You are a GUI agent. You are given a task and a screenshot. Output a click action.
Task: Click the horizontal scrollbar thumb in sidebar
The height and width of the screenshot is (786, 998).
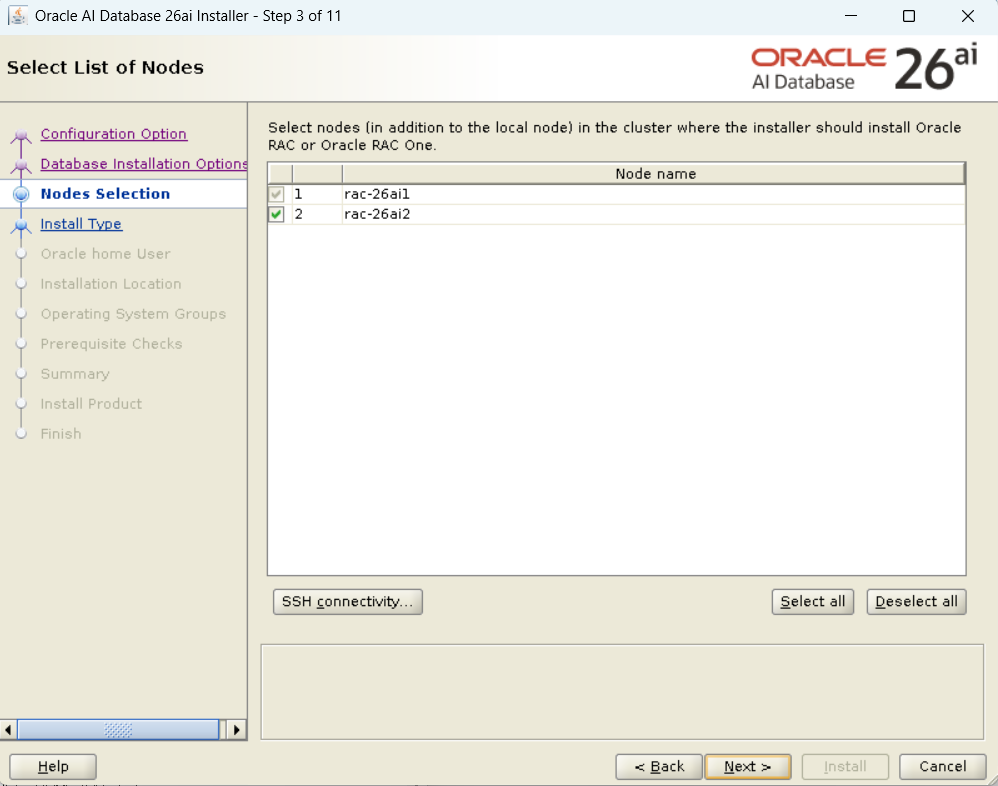pos(118,730)
